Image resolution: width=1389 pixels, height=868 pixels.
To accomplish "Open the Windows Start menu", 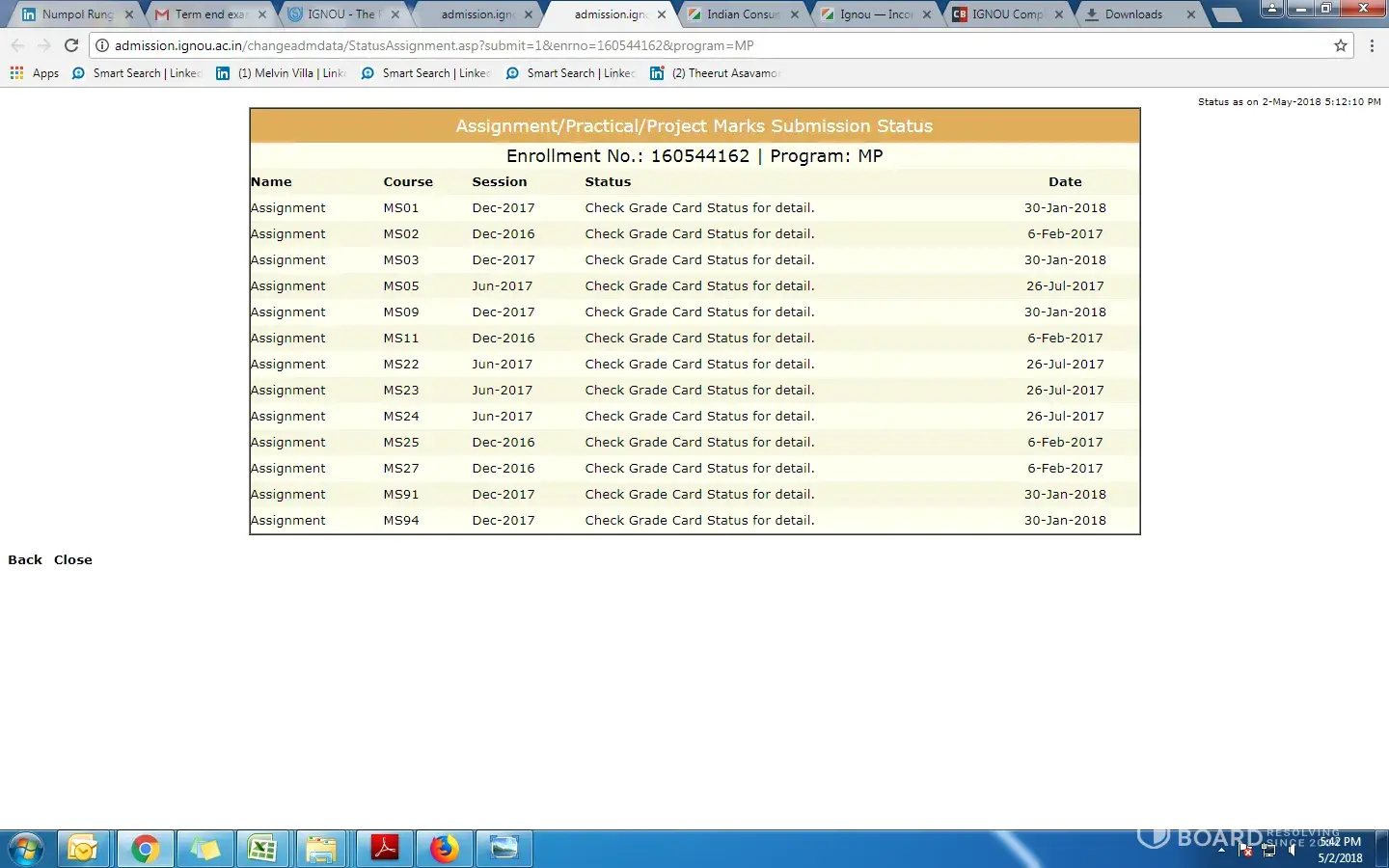I will point(26,849).
